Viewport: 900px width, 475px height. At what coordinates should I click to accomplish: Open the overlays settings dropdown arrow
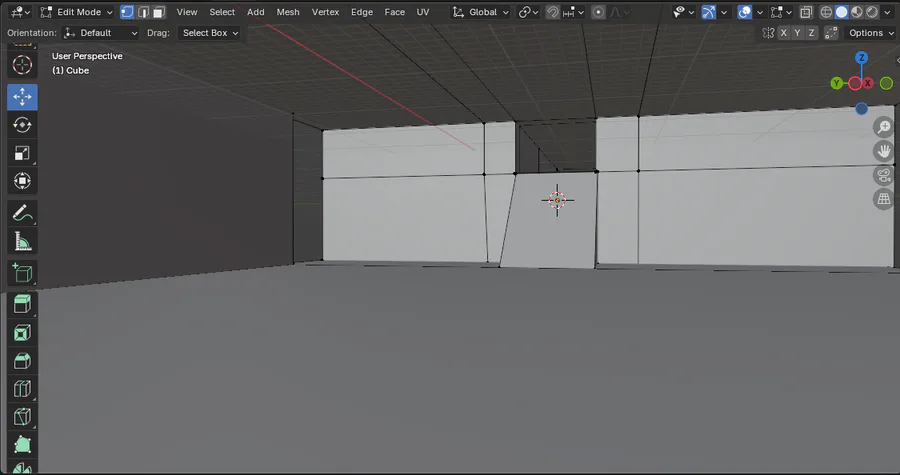pyautogui.click(x=759, y=12)
